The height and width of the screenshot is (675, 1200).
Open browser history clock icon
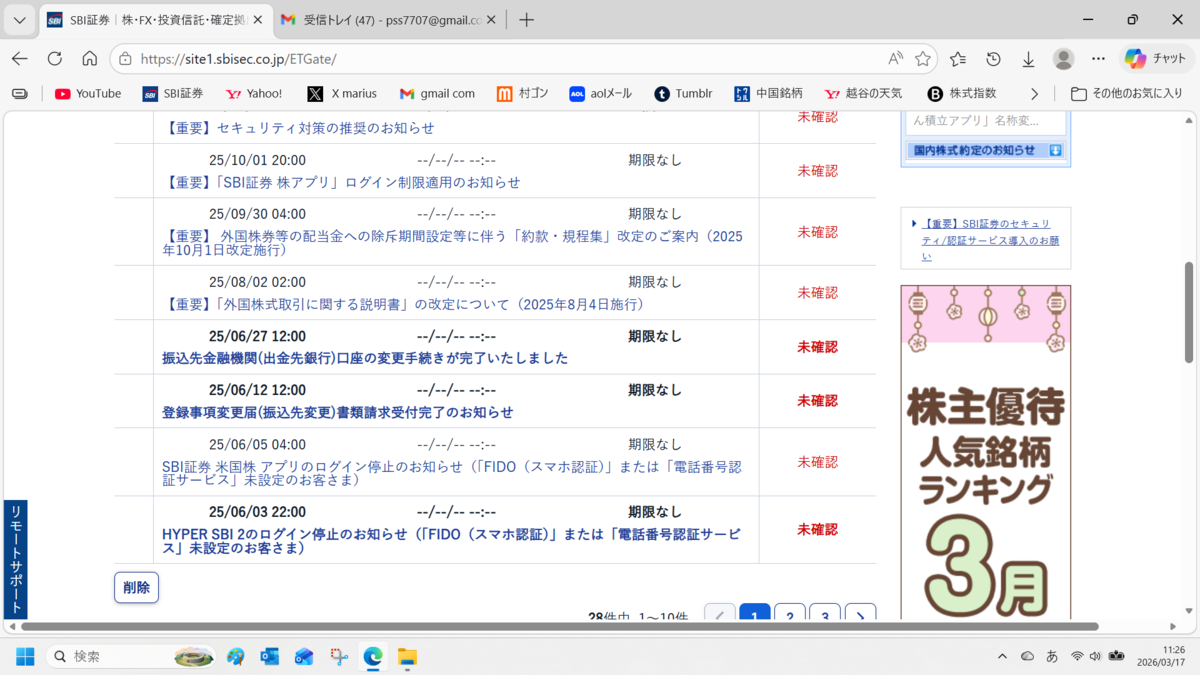[x=993, y=59]
